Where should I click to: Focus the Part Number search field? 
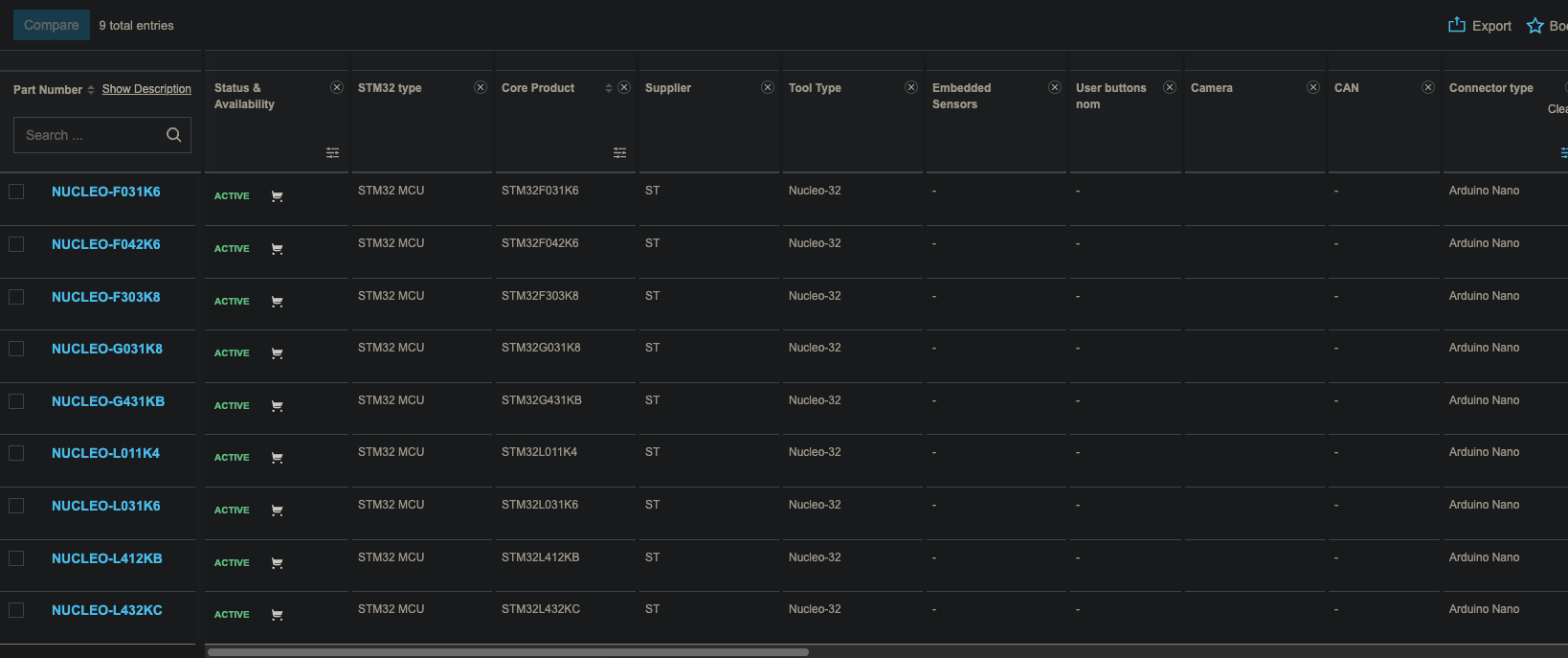coord(91,135)
